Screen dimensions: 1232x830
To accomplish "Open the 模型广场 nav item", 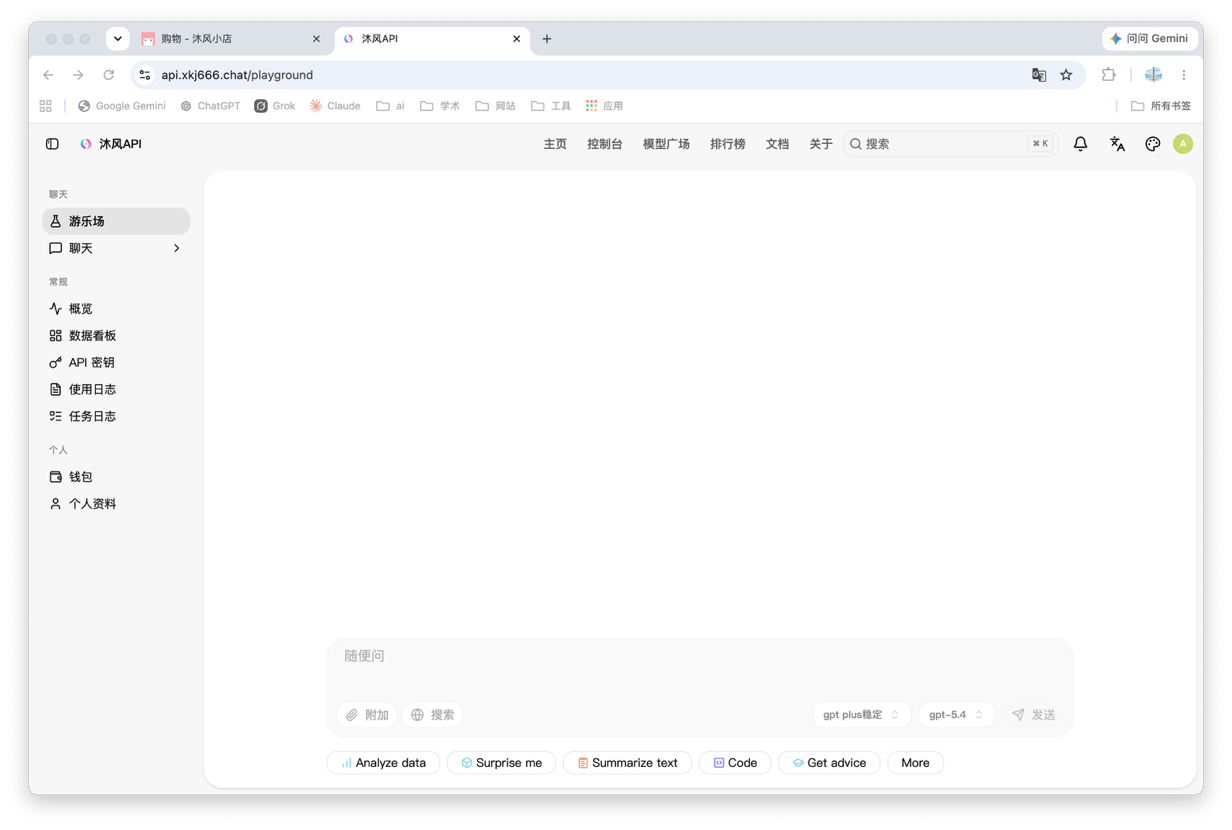I will click(x=666, y=144).
